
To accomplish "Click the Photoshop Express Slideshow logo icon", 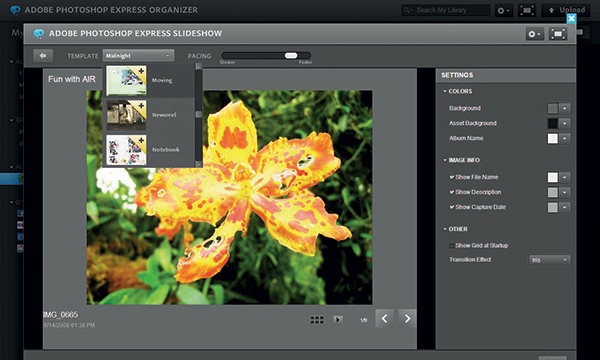I will tap(39, 34).
